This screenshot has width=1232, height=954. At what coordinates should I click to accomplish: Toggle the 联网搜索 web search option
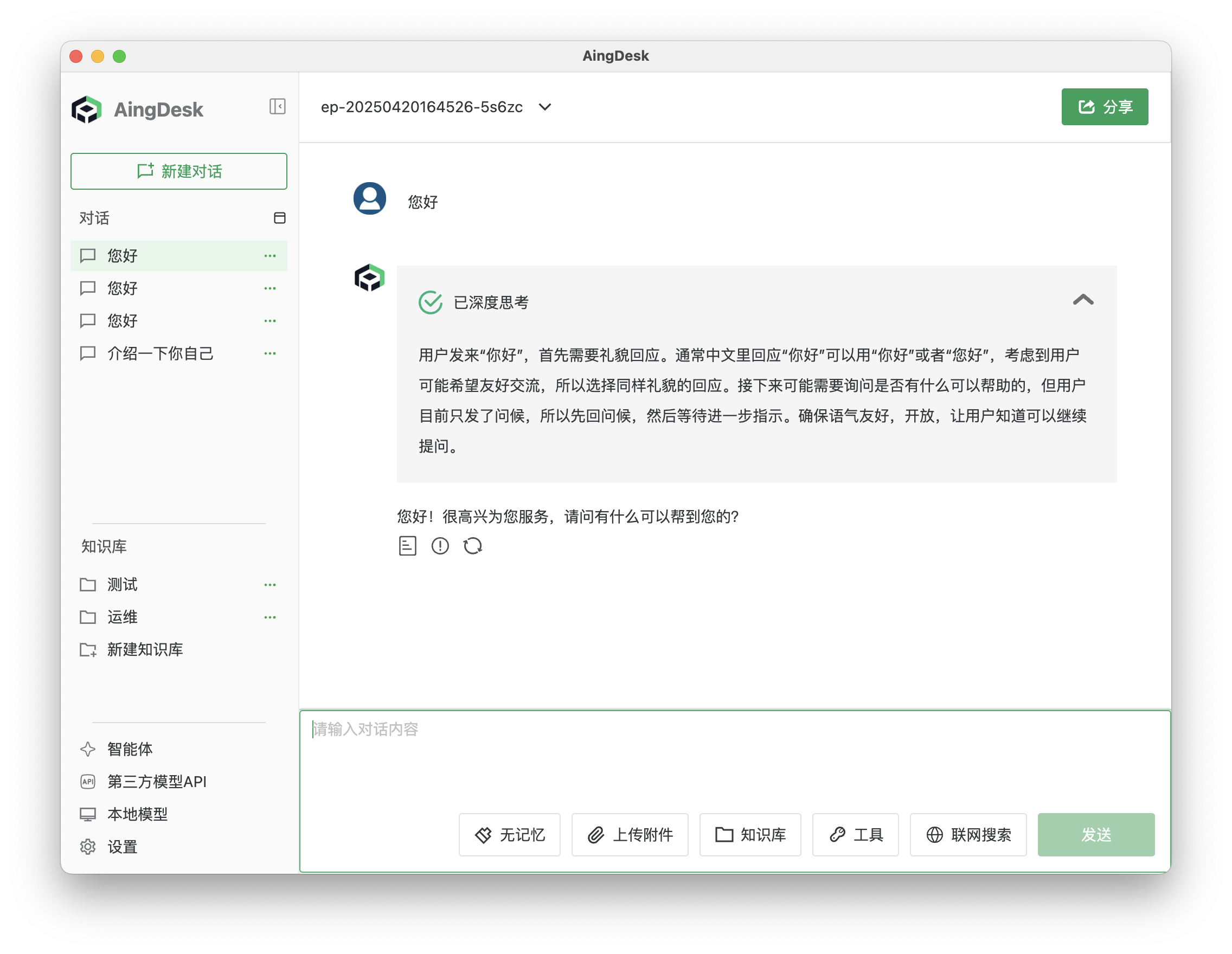tap(968, 834)
